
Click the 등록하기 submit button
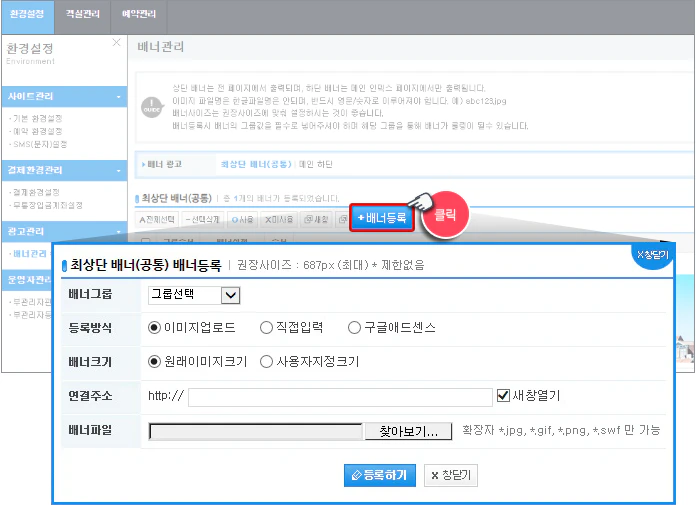point(380,476)
